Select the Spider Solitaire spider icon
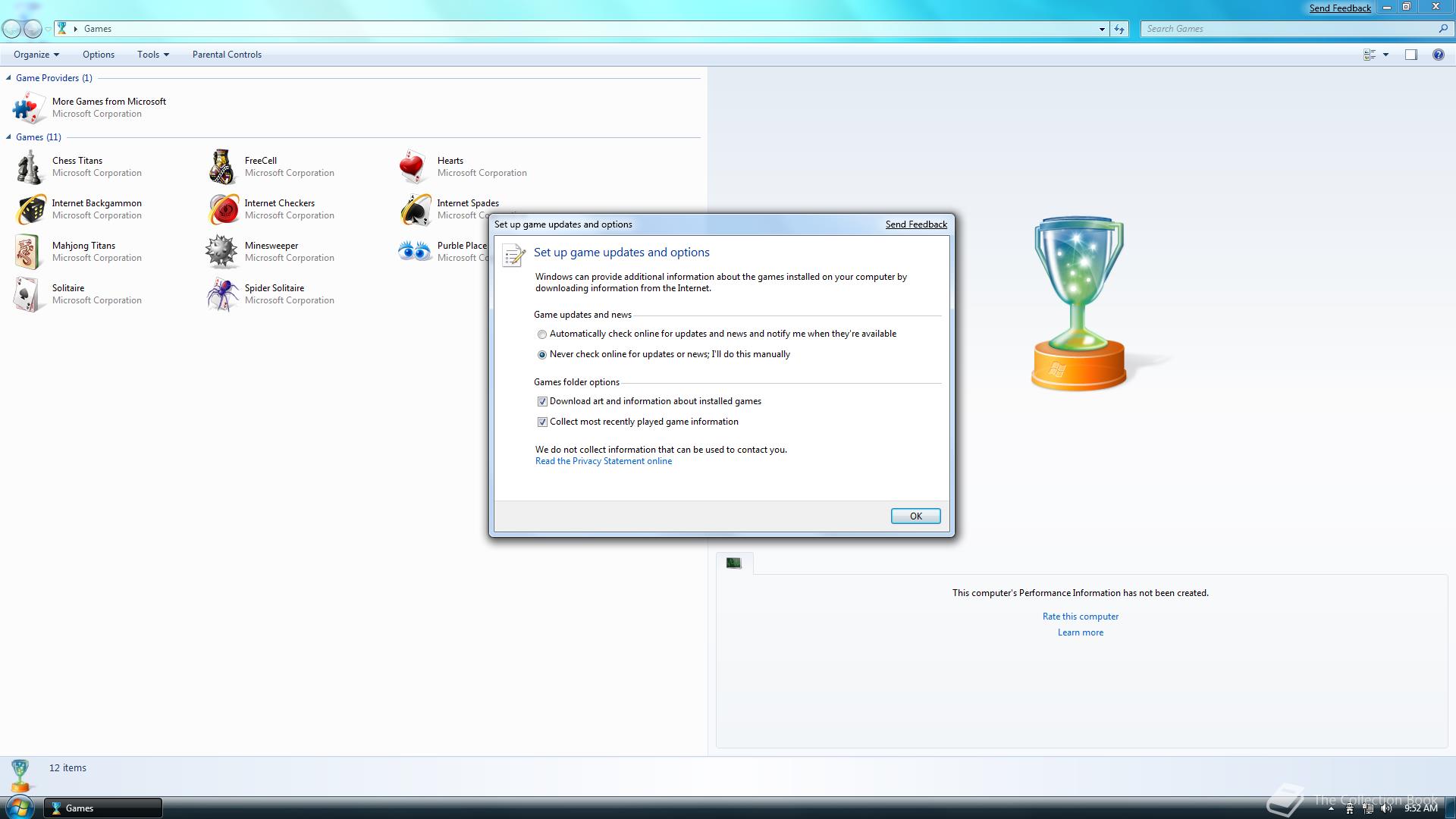The height and width of the screenshot is (819, 1456). coord(221,294)
